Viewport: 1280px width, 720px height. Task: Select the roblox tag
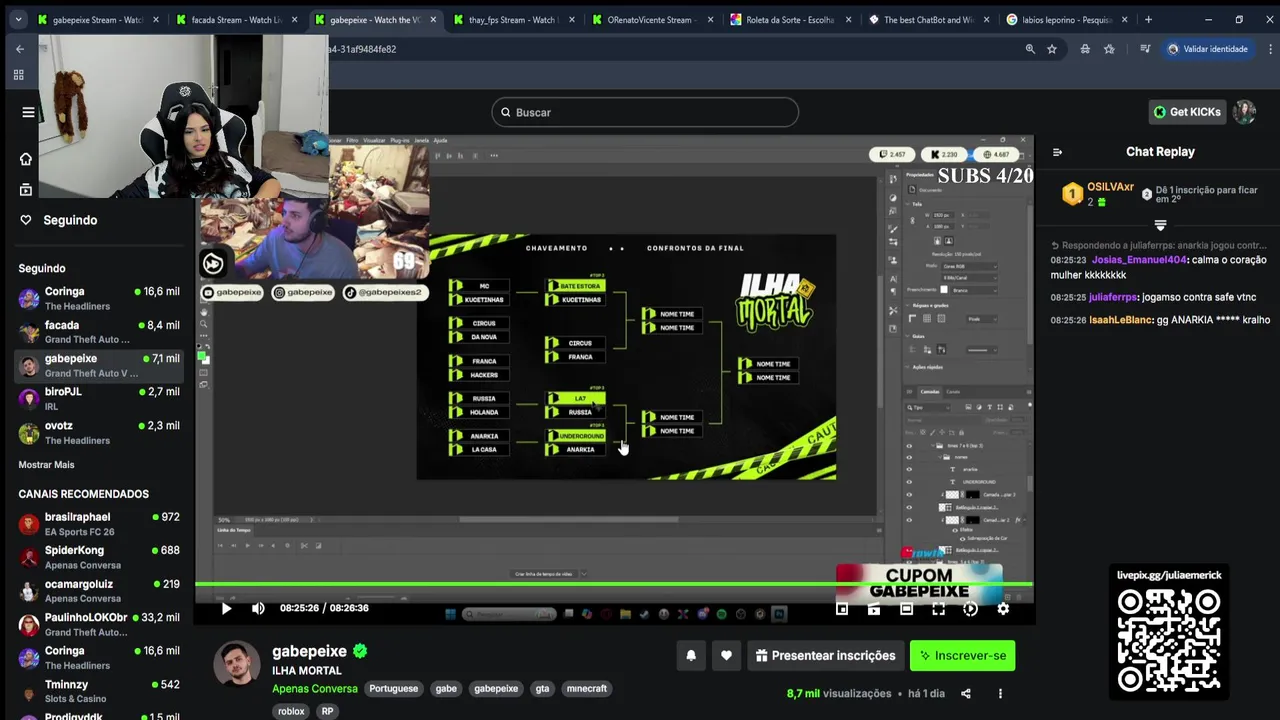(x=291, y=712)
